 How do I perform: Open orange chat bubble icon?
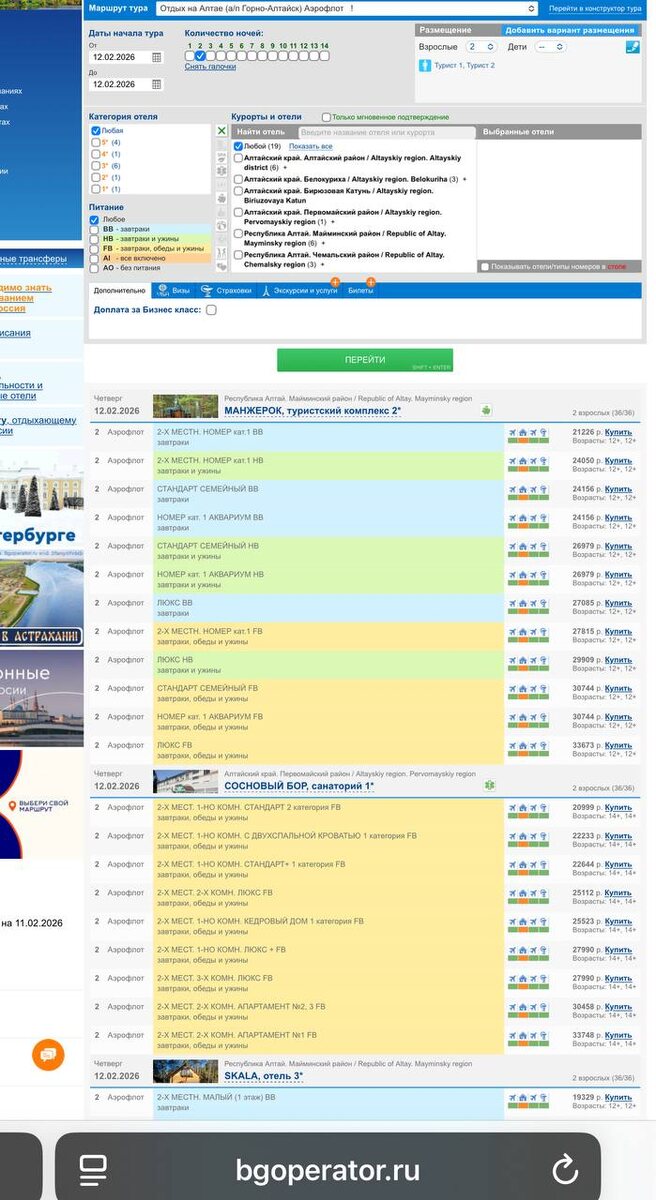click(x=48, y=1055)
